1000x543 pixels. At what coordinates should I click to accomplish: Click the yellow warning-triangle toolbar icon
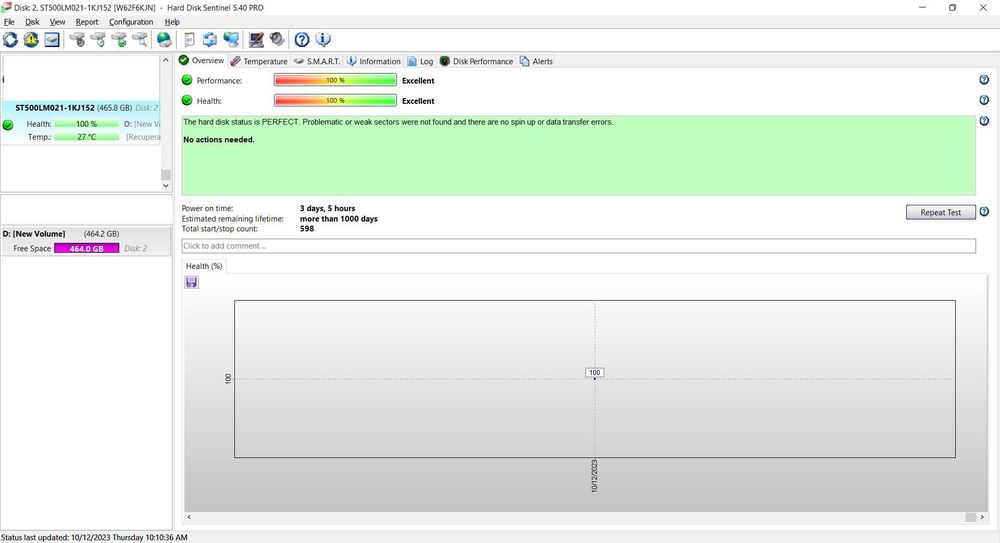31,40
